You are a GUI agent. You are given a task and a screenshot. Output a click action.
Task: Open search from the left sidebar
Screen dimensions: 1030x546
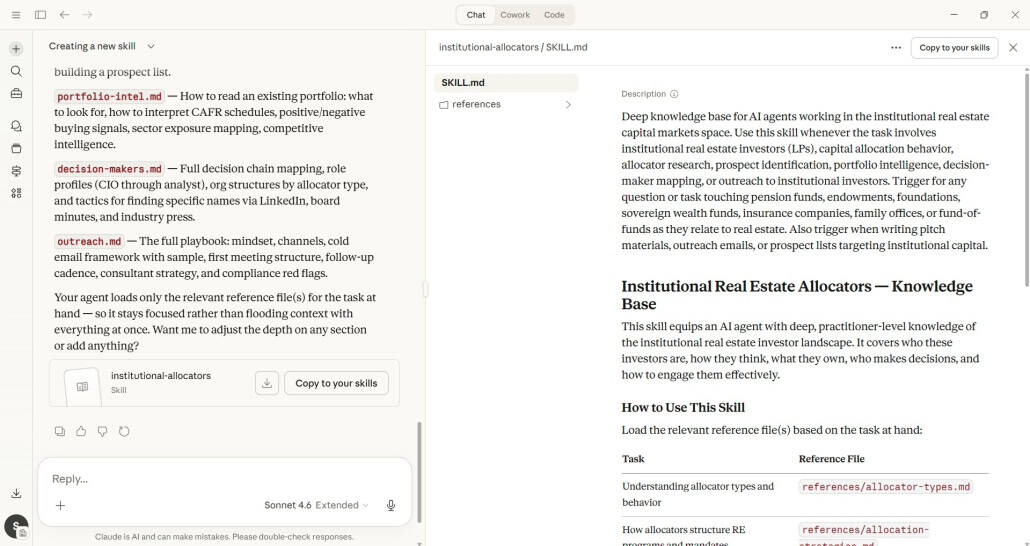[x=16, y=71]
